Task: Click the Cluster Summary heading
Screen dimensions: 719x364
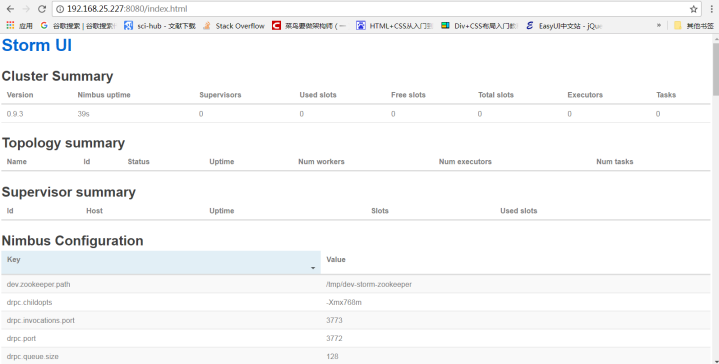Action: [57, 76]
